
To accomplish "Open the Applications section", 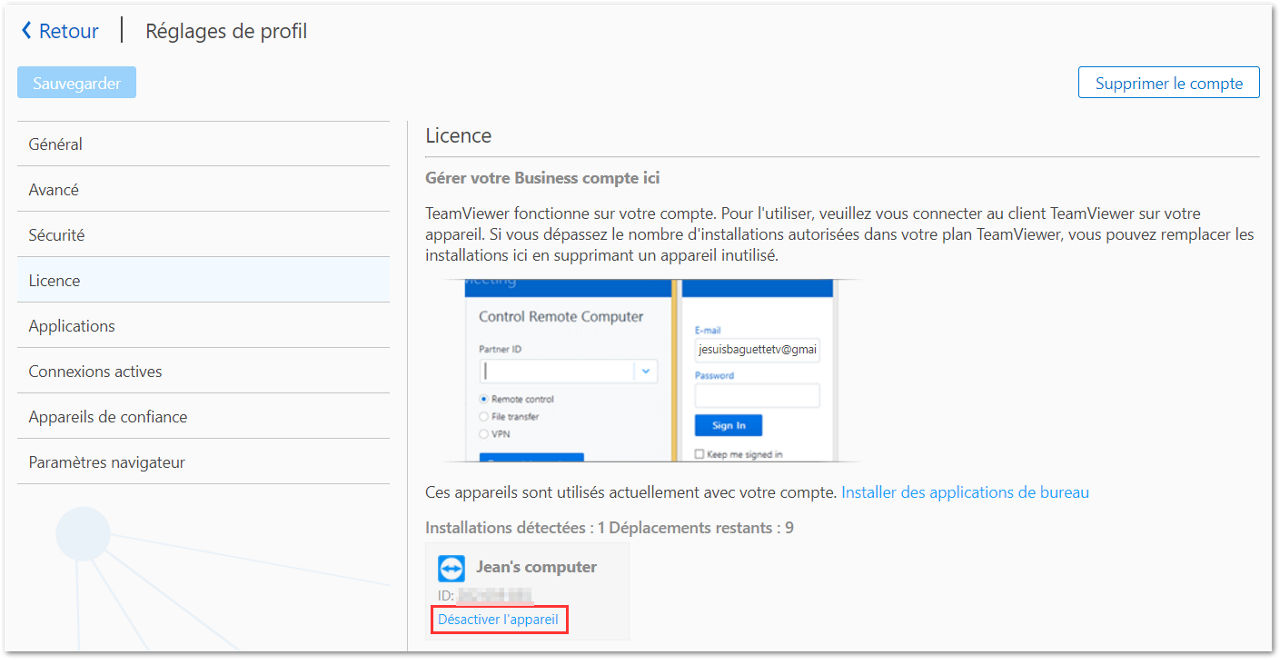I will tap(203, 326).
